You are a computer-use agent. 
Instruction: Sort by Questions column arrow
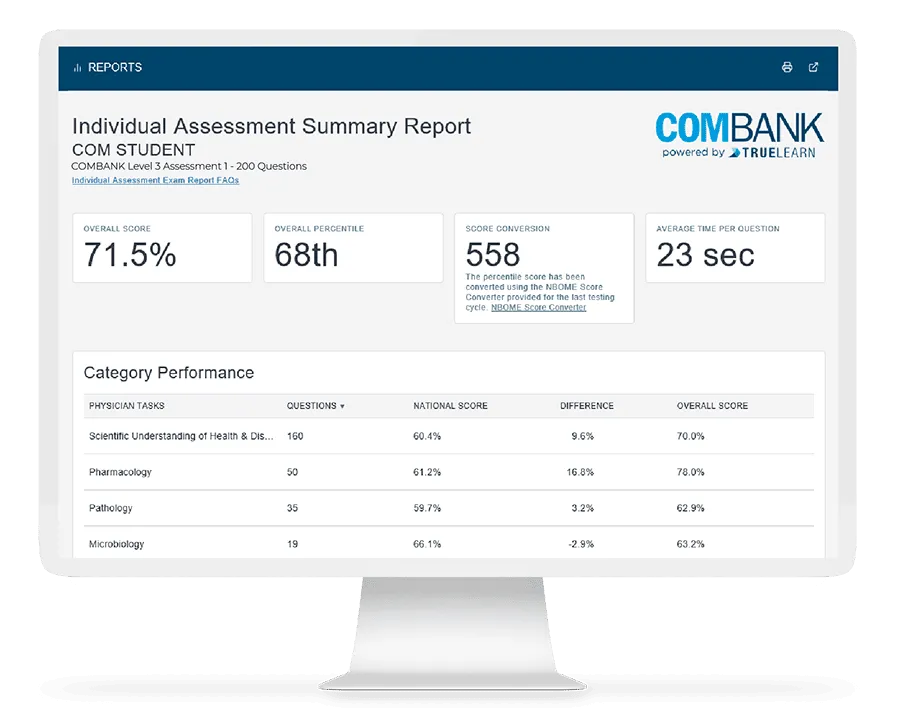pyautogui.click(x=343, y=407)
